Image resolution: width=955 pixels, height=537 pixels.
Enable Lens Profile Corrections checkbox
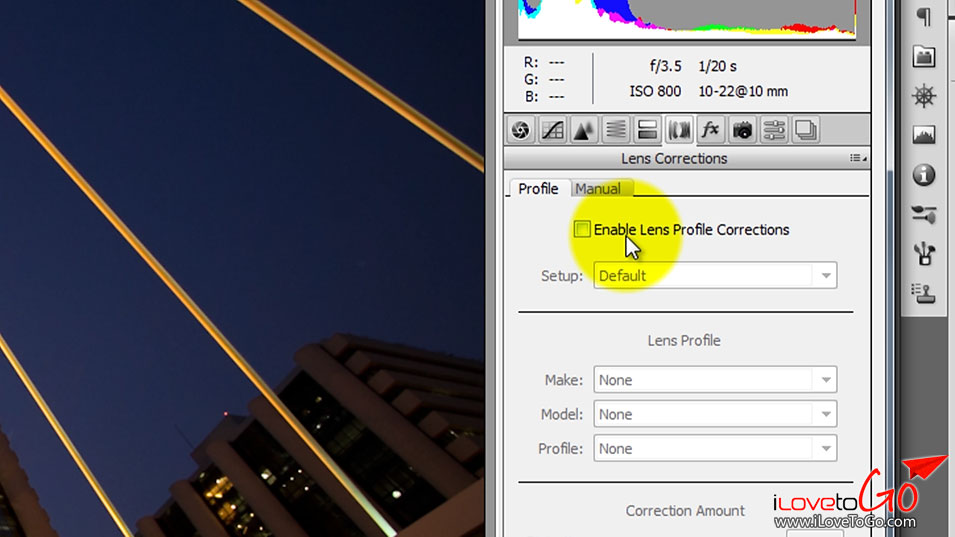(582, 229)
